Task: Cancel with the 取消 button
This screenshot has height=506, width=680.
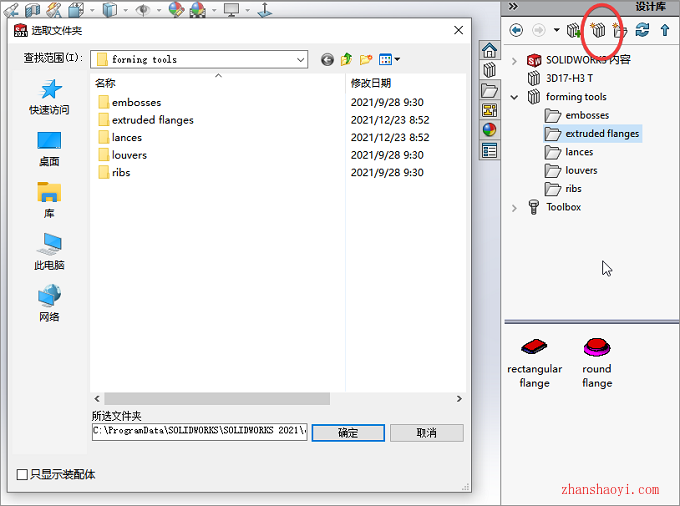Action: 427,433
